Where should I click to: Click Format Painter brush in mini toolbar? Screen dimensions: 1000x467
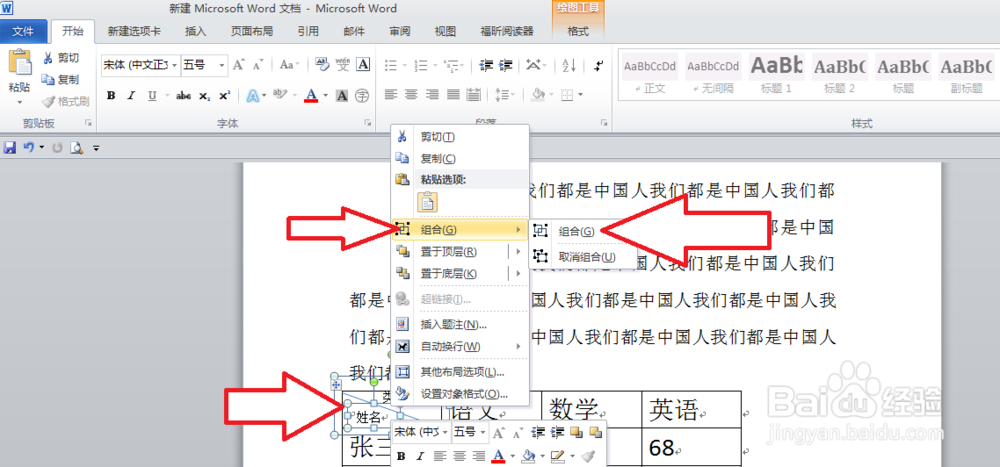(590, 456)
